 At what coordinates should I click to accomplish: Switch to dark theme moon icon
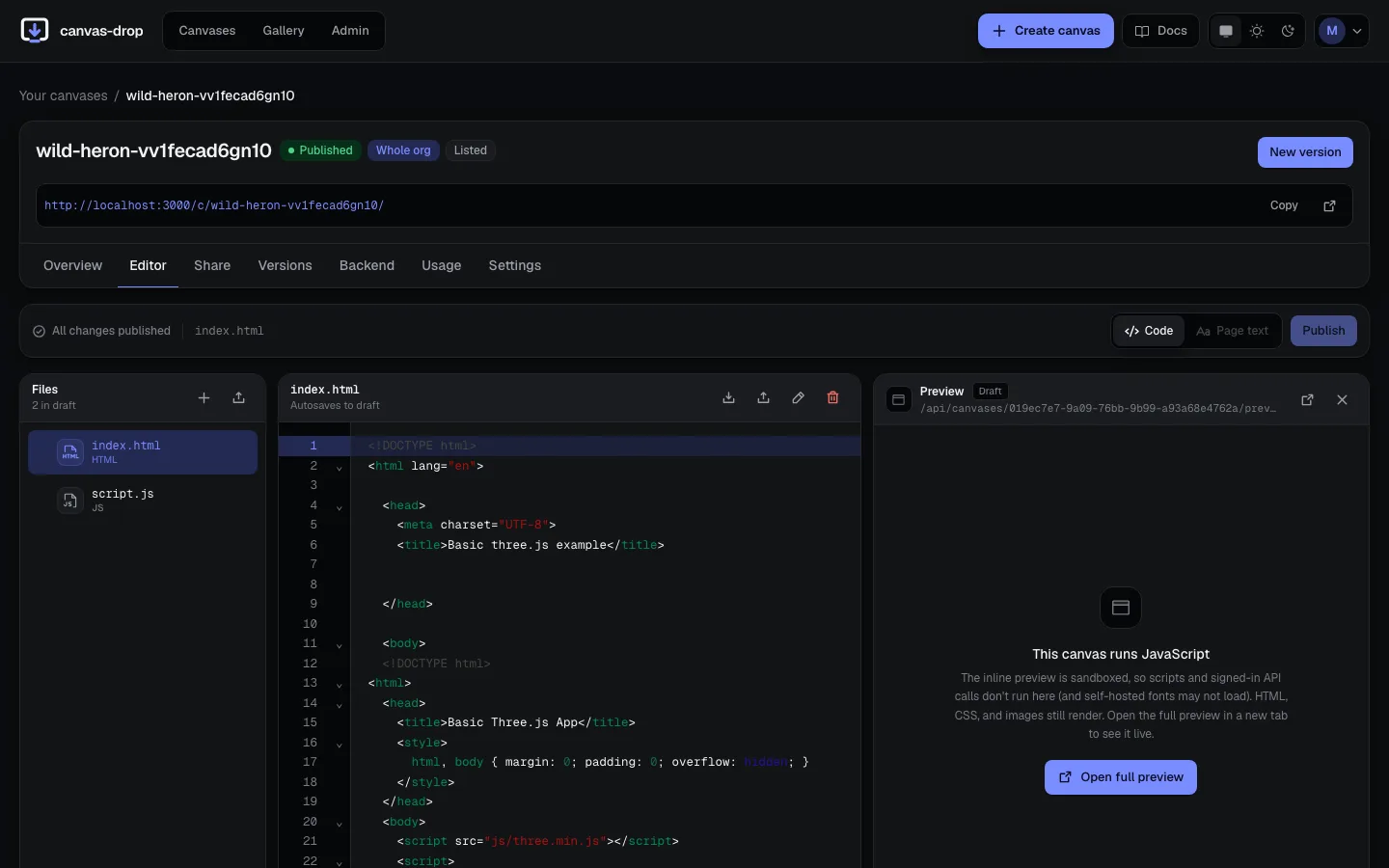(1288, 31)
